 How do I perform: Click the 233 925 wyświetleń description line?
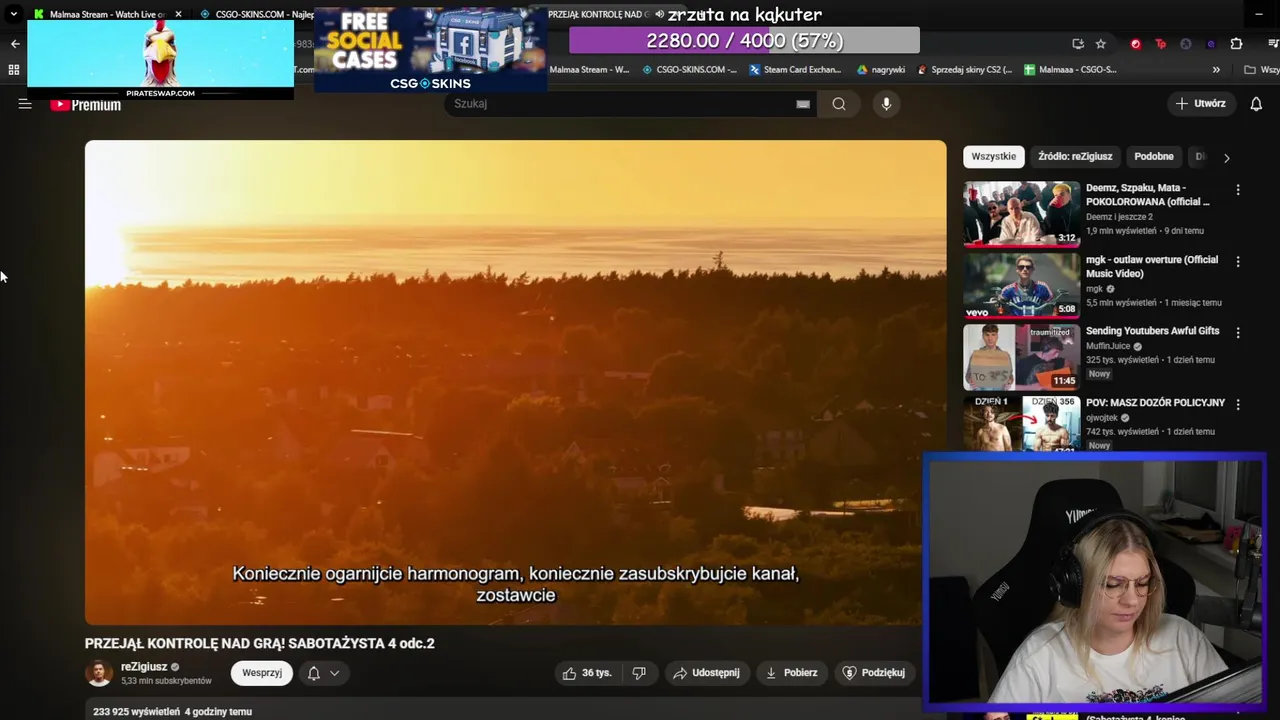[172, 712]
